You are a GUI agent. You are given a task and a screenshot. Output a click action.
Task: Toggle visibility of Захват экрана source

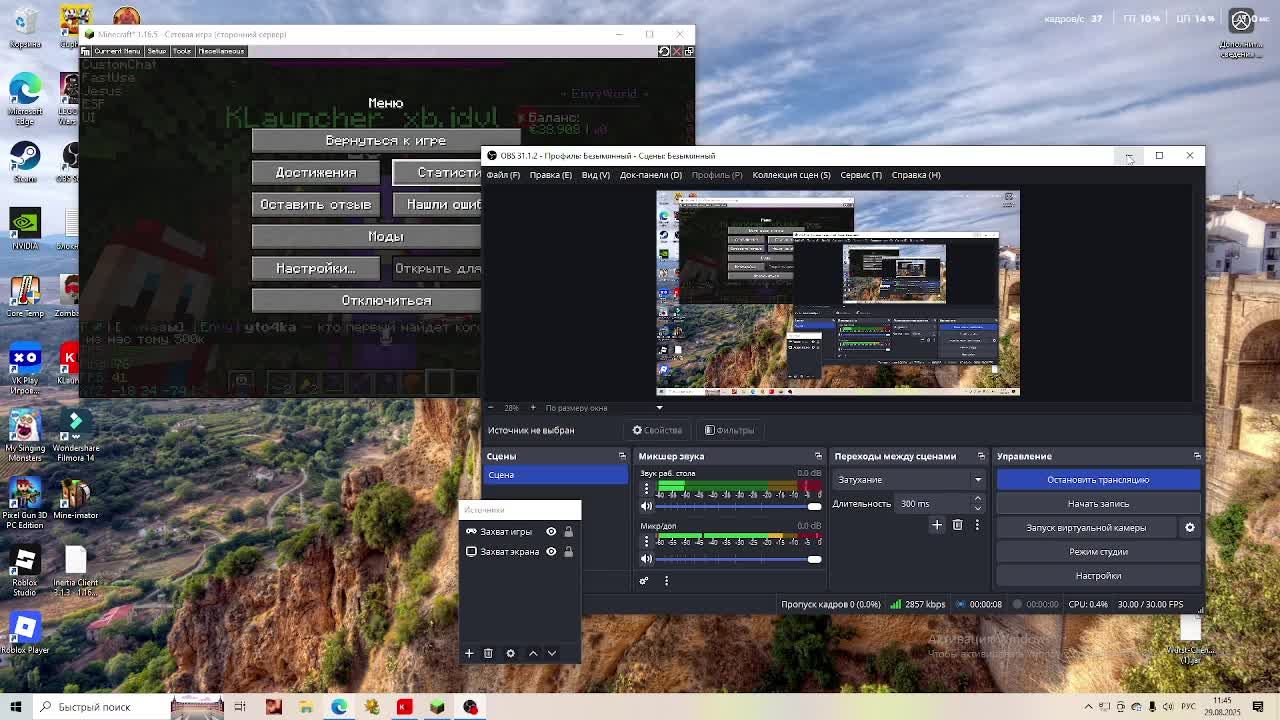(x=551, y=552)
